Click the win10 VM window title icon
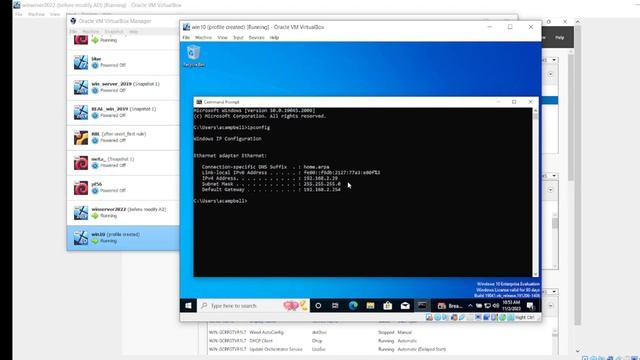640x360 pixels. 186,27
